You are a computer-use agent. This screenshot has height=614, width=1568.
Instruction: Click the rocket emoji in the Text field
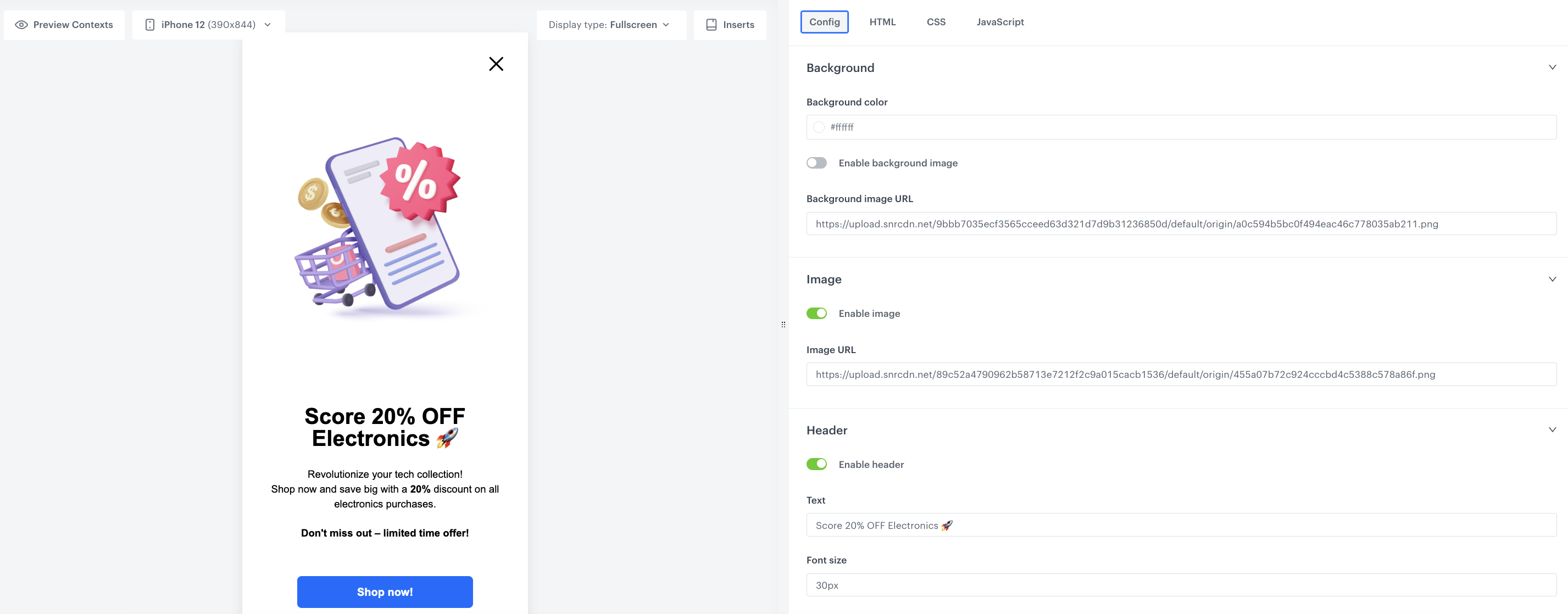[948, 525]
